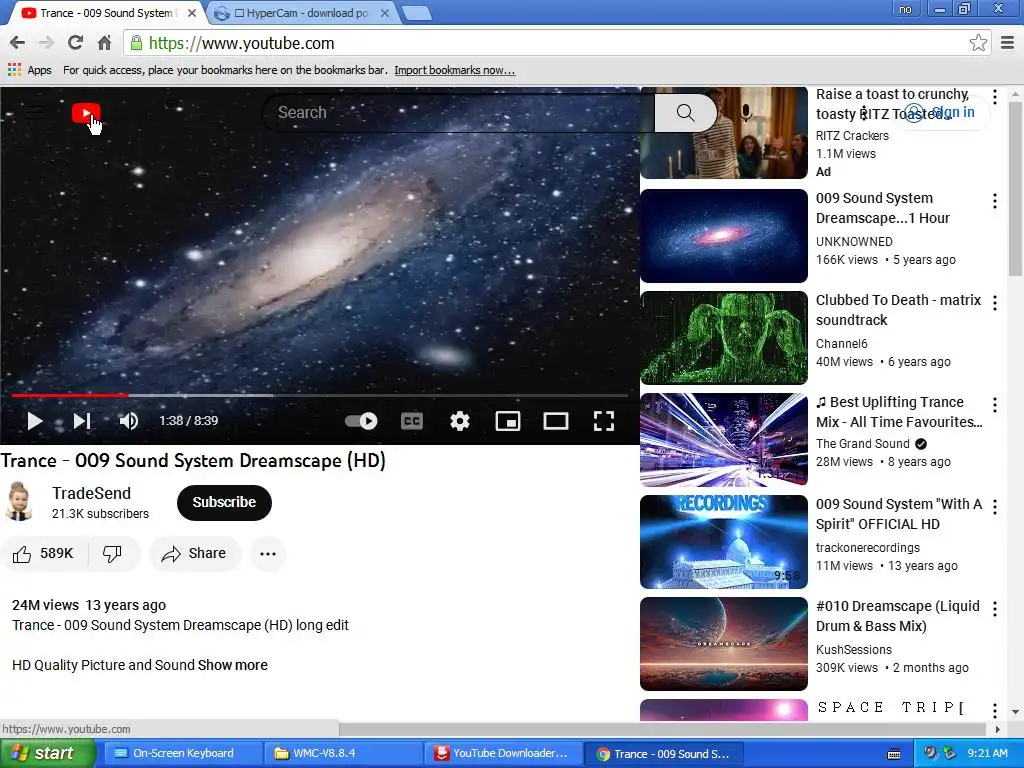Open options menu for Clubbed To Death video
1024x768 pixels.
pyautogui.click(x=995, y=303)
